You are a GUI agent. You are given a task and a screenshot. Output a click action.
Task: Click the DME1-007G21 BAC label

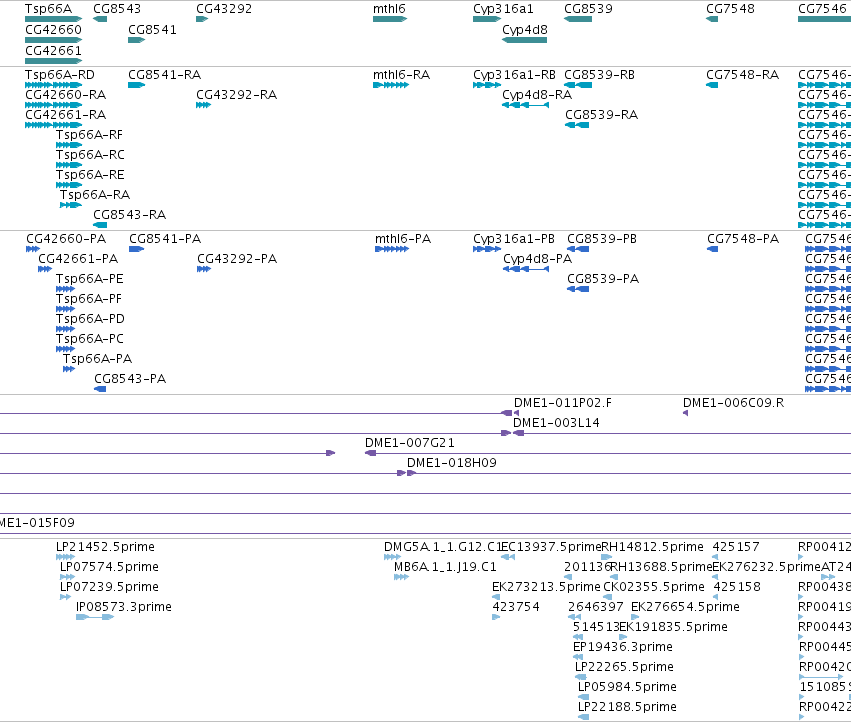(x=410, y=443)
